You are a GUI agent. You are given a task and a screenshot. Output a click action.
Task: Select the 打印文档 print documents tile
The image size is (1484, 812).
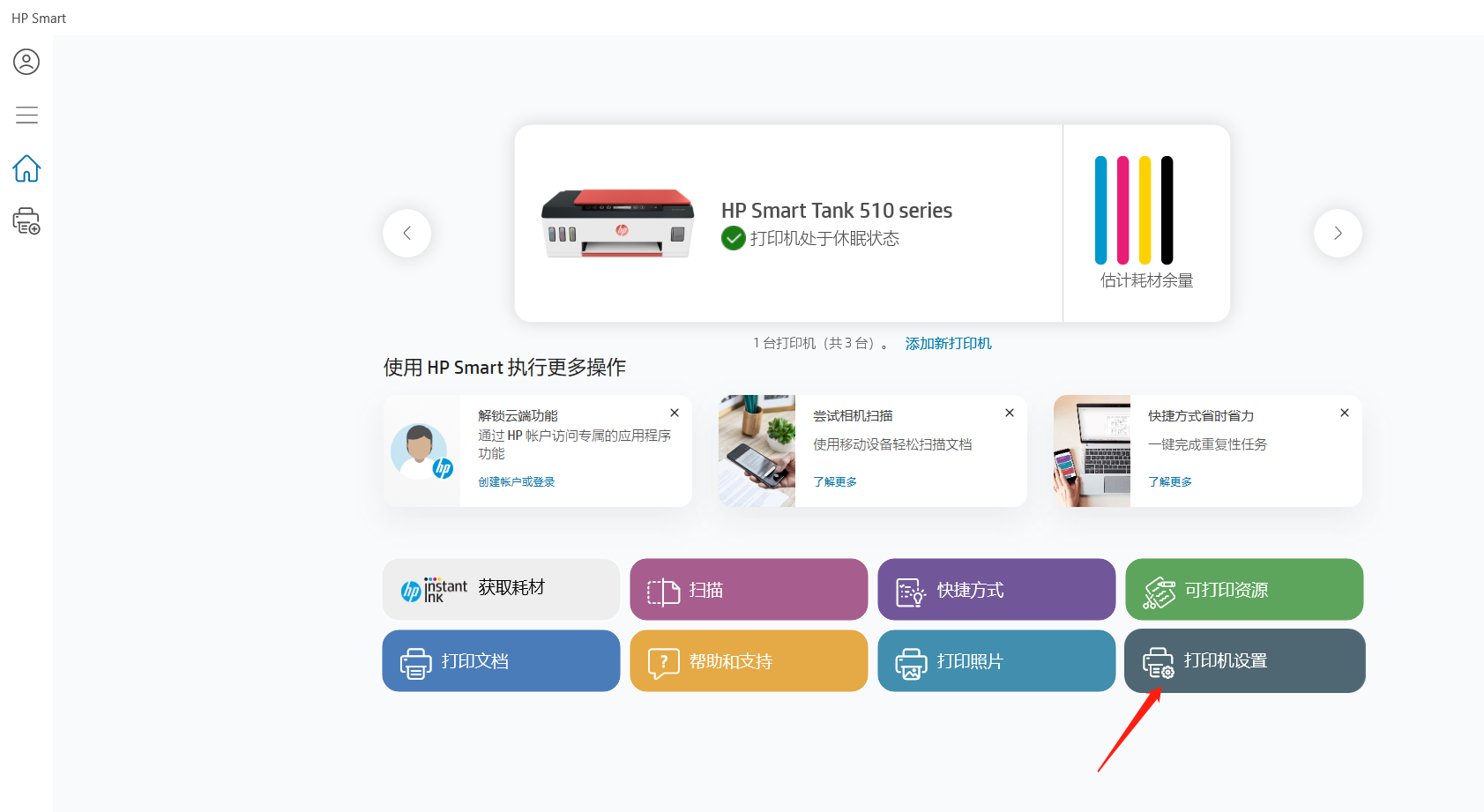pos(501,660)
